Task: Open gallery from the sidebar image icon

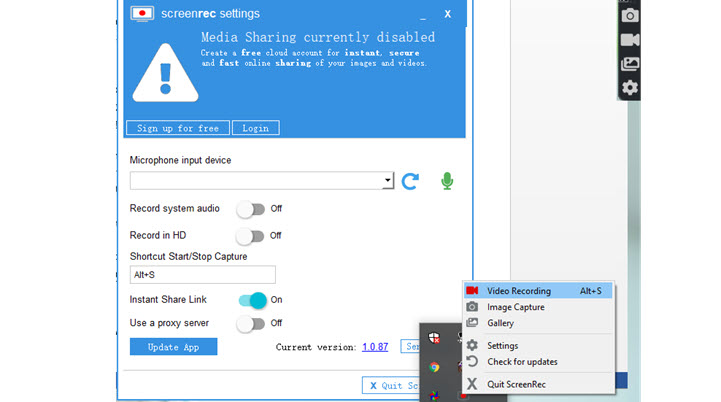Action: (629, 63)
